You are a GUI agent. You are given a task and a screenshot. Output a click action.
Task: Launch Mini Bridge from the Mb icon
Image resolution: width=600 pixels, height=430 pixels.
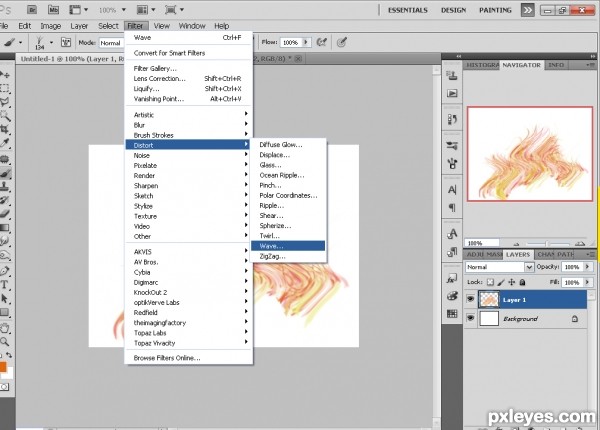tap(53, 10)
